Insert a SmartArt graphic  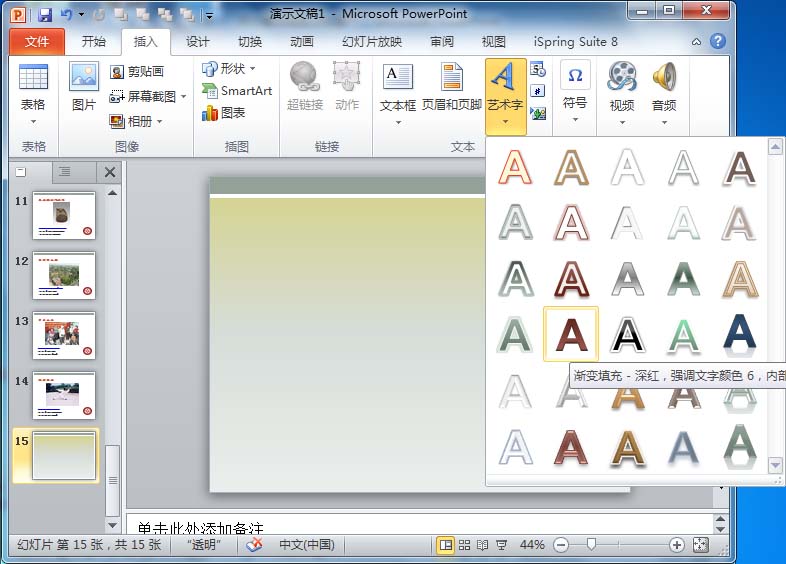[237, 91]
